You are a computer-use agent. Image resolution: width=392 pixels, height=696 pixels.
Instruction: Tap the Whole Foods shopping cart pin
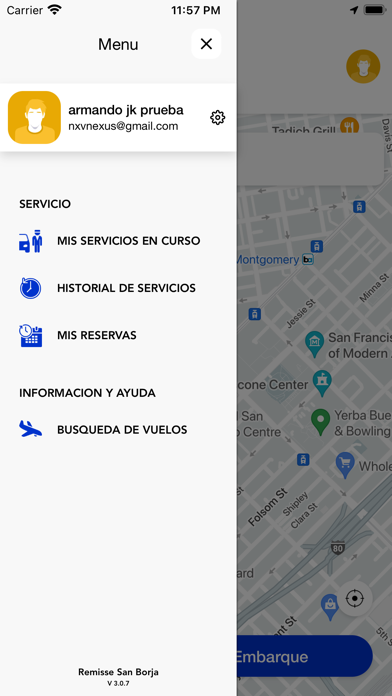tap(345, 465)
